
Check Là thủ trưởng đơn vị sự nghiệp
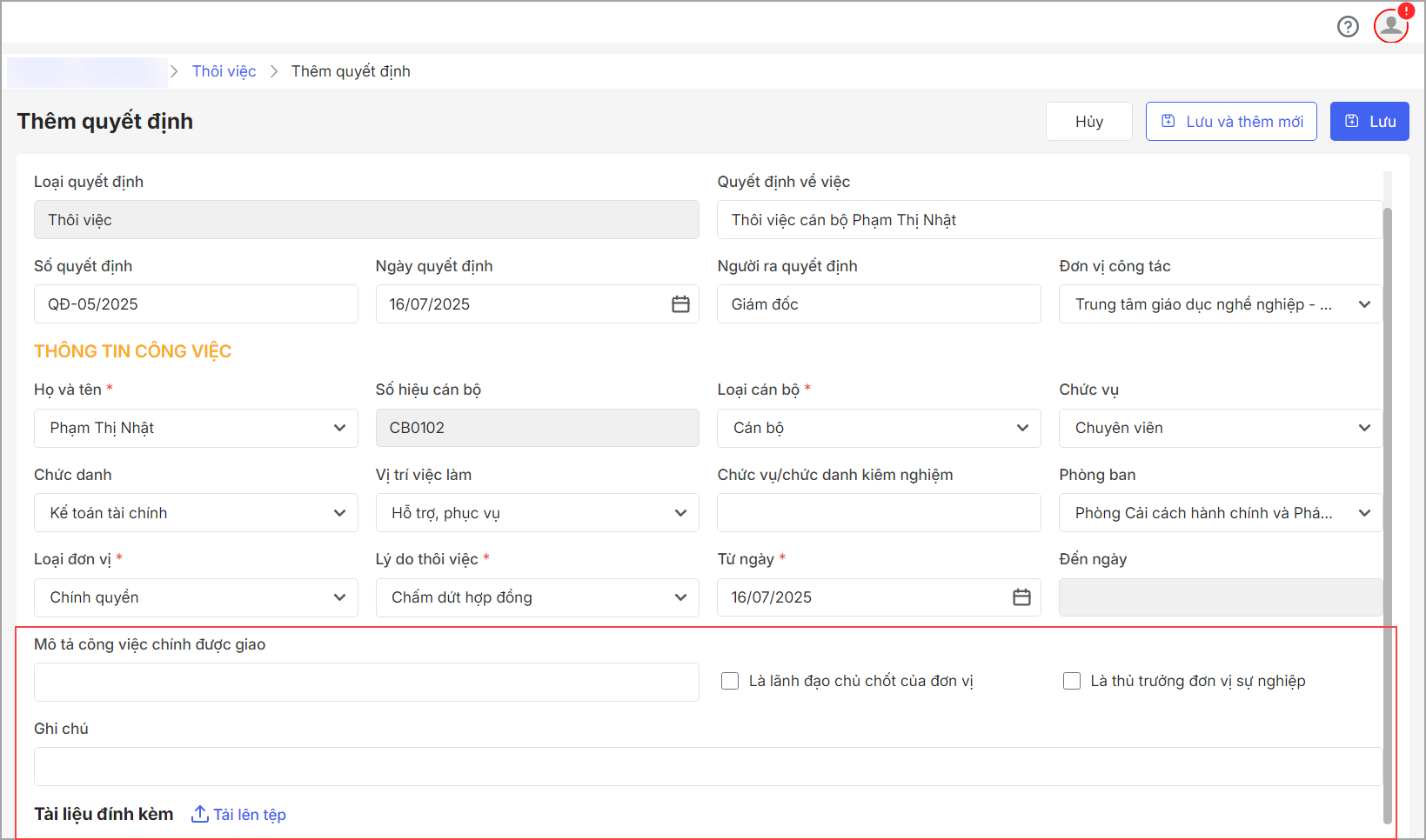[x=1072, y=681]
